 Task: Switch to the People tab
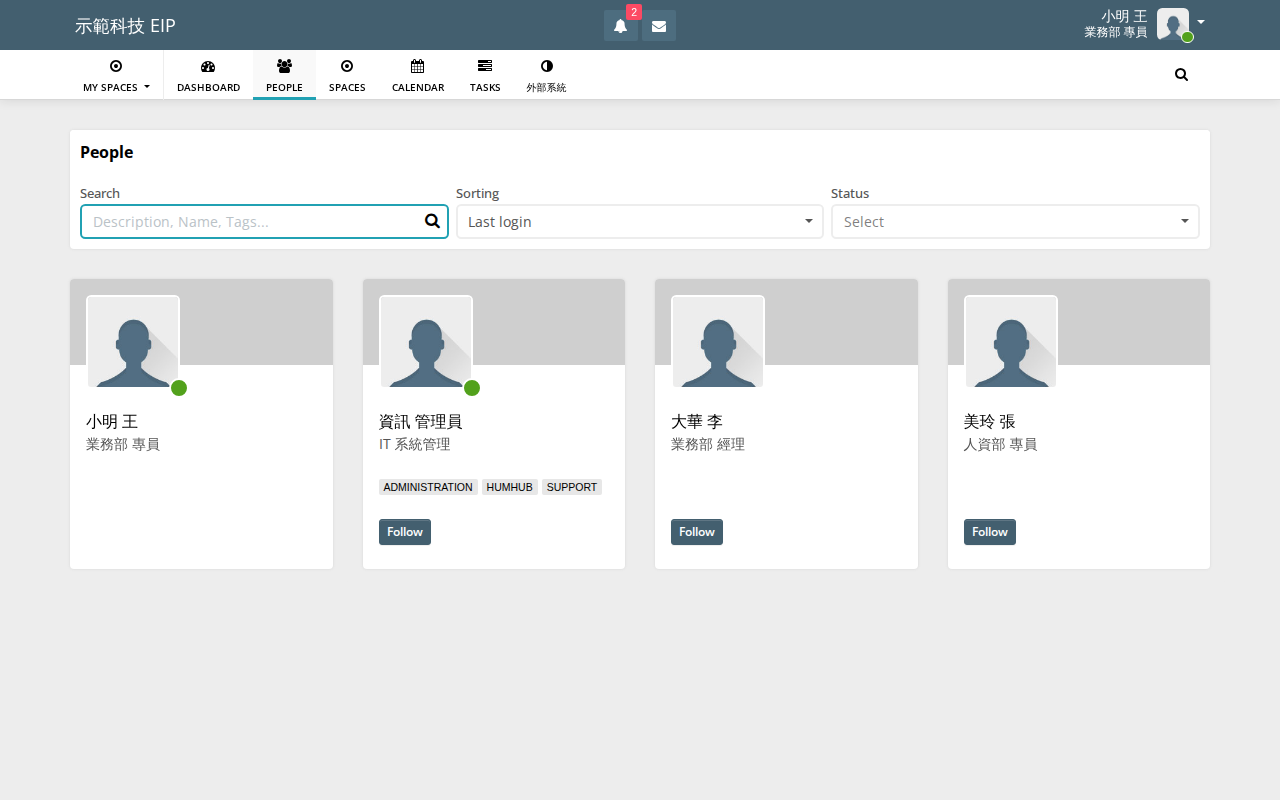(x=284, y=75)
